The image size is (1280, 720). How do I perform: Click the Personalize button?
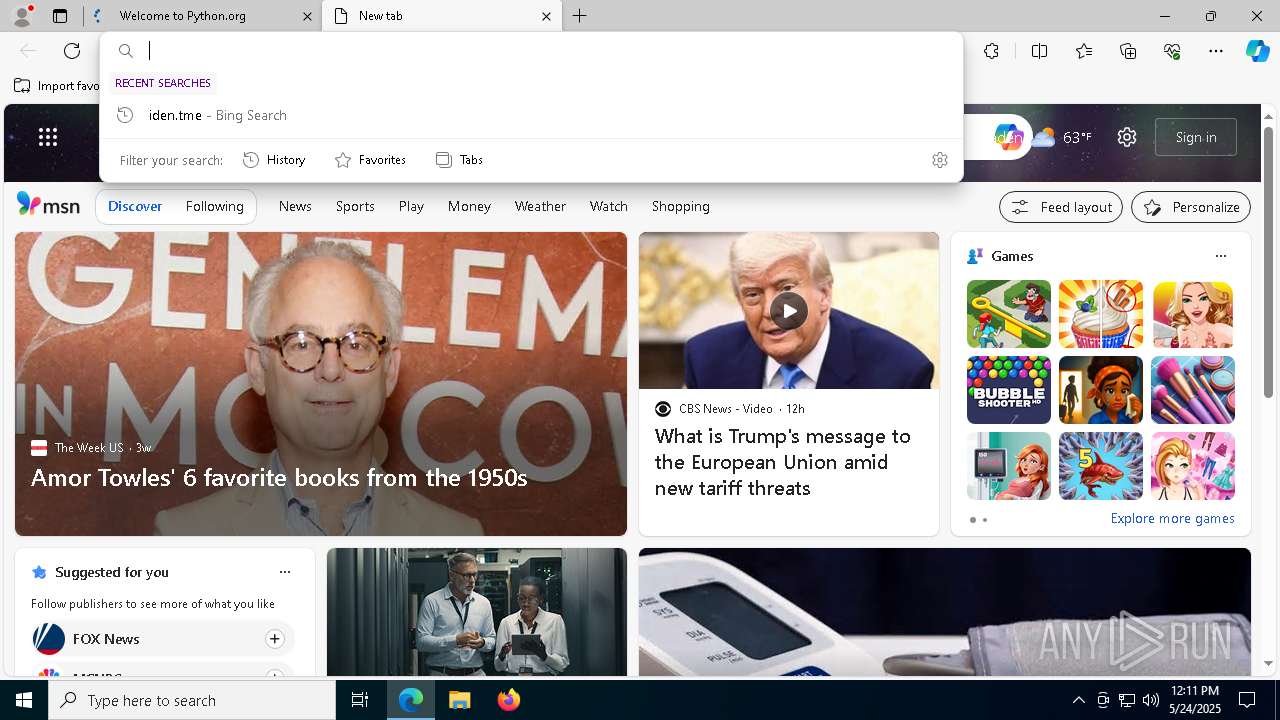pos(1191,207)
